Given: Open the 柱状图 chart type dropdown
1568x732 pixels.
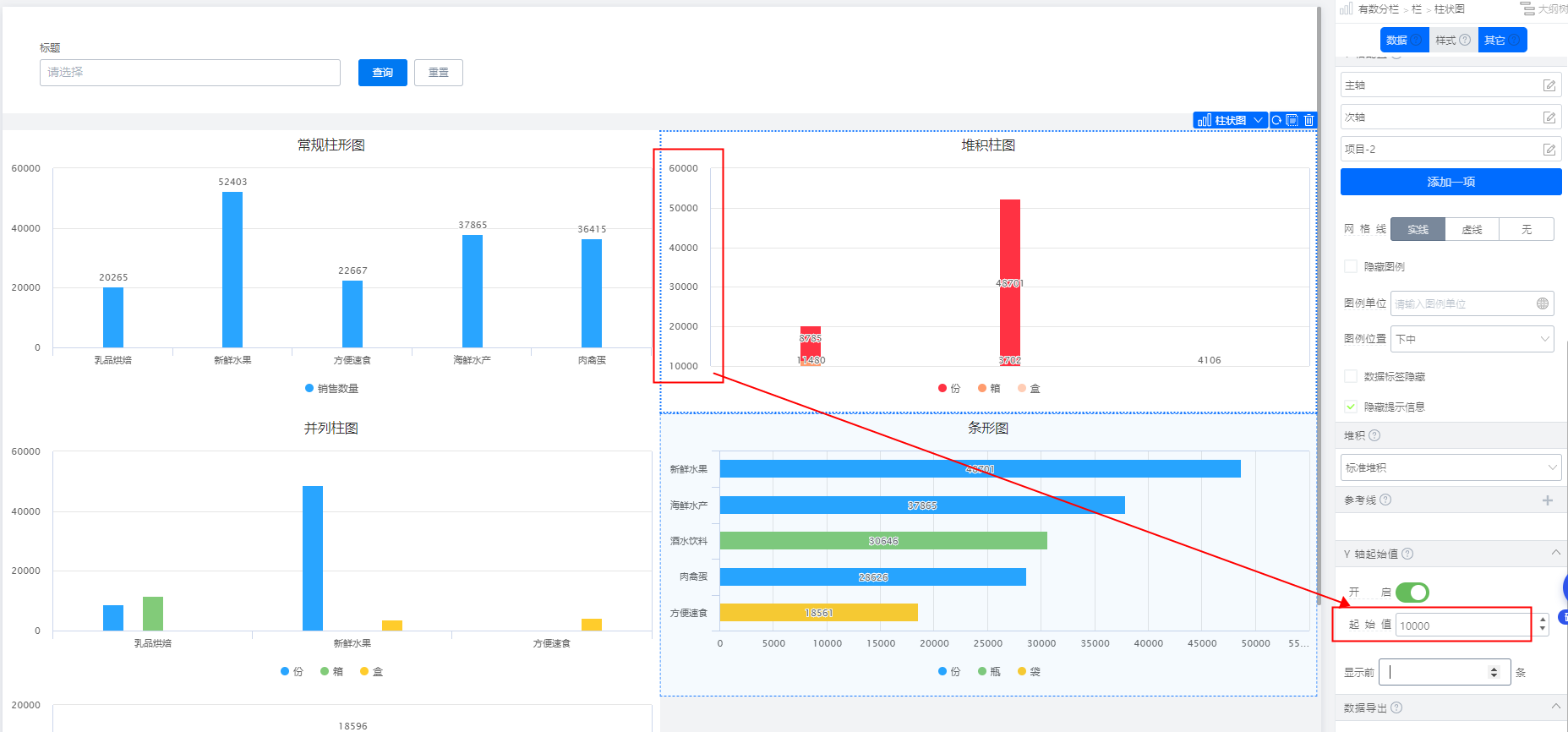Looking at the screenshot, I should tap(1231, 120).
